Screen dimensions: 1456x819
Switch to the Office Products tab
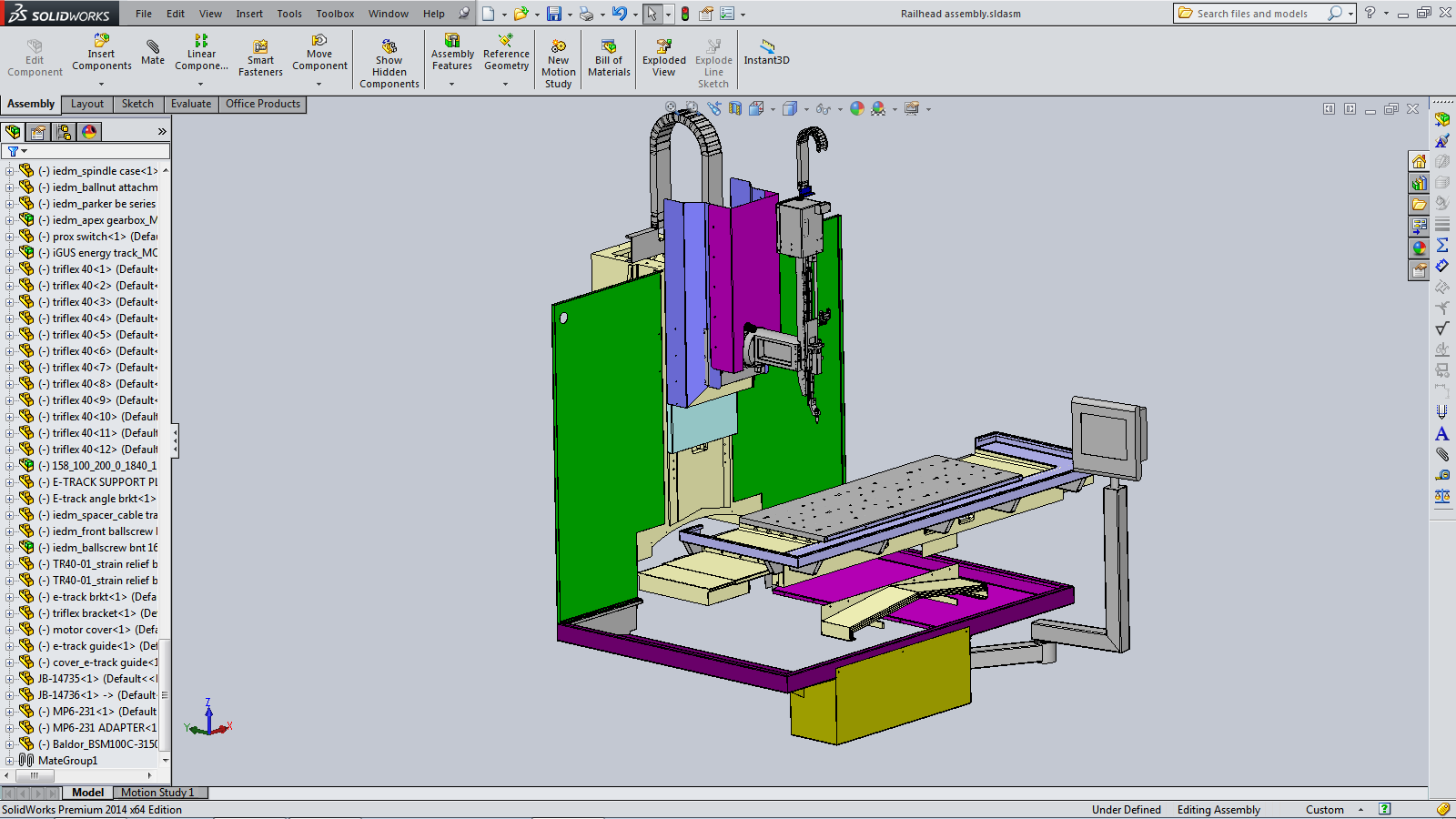coord(262,104)
